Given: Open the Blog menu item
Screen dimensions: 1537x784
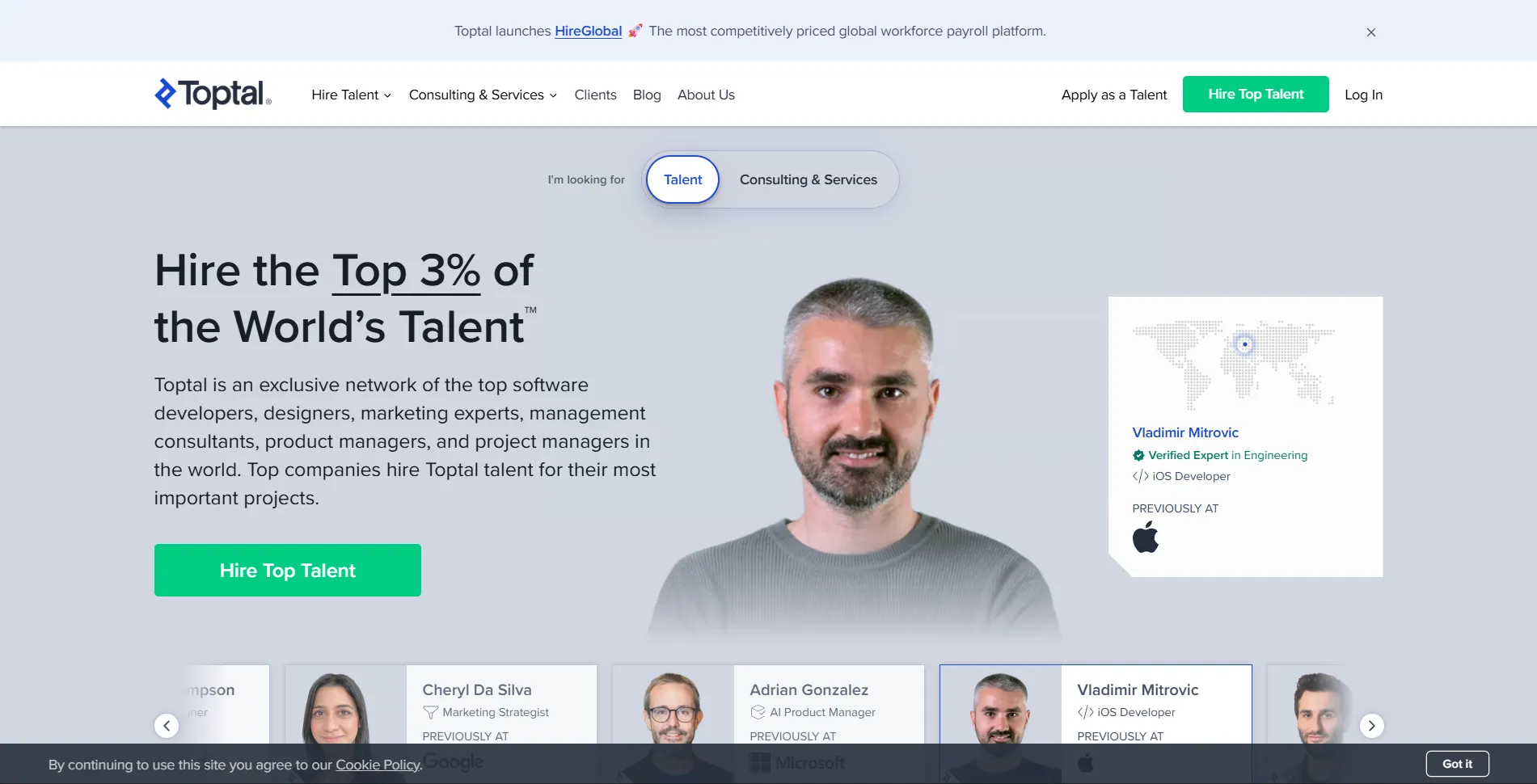Looking at the screenshot, I should tap(647, 95).
